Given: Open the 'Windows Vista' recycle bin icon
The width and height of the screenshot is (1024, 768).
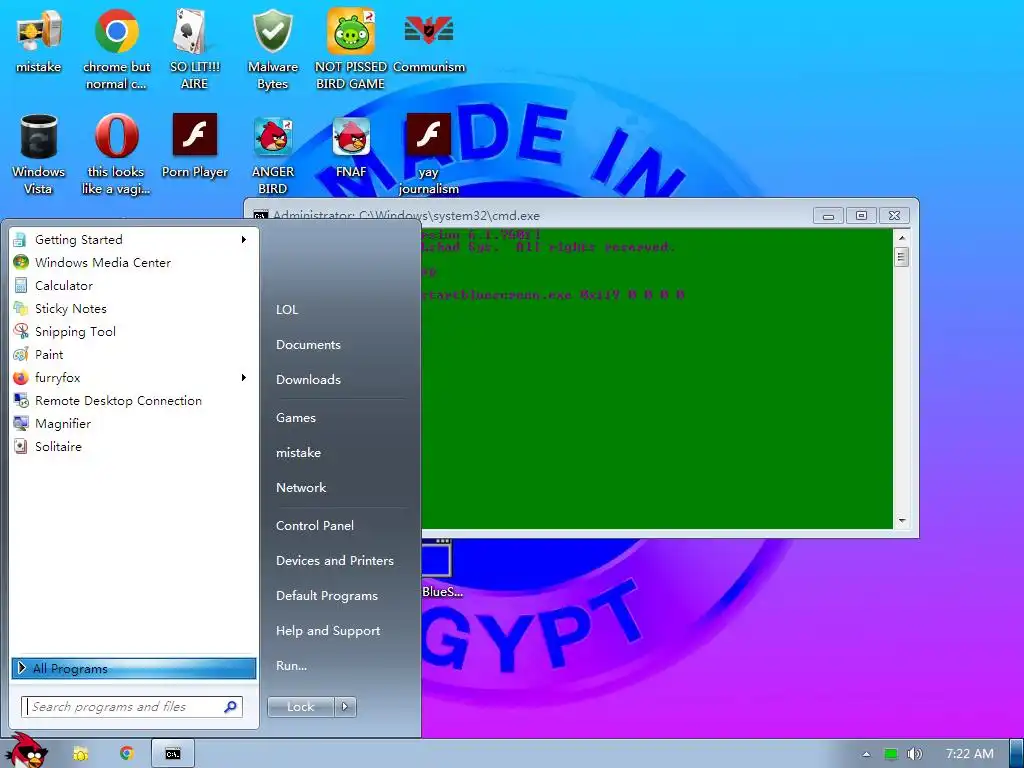Looking at the screenshot, I should click(x=39, y=154).
